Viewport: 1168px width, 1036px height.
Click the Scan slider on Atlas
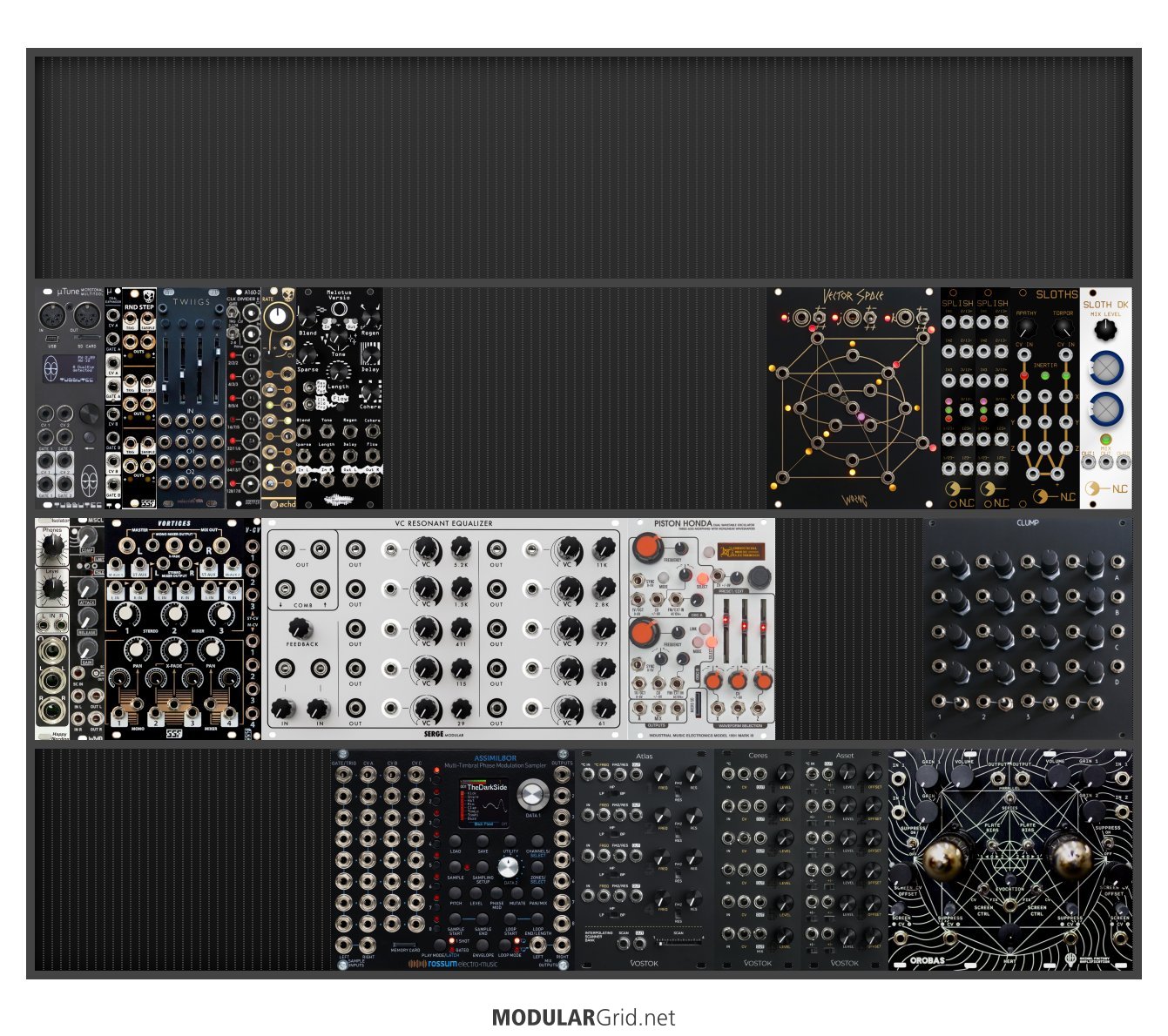click(678, 942)
